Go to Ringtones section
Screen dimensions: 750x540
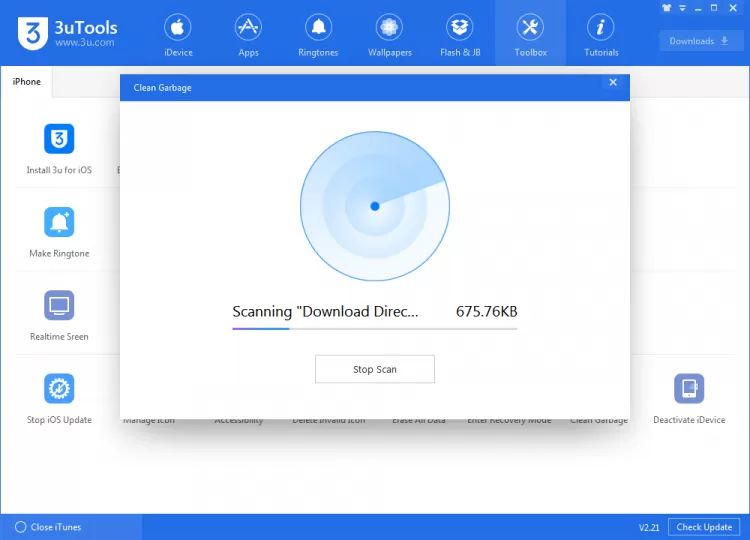pyautogui.click(x=318, y=35)
